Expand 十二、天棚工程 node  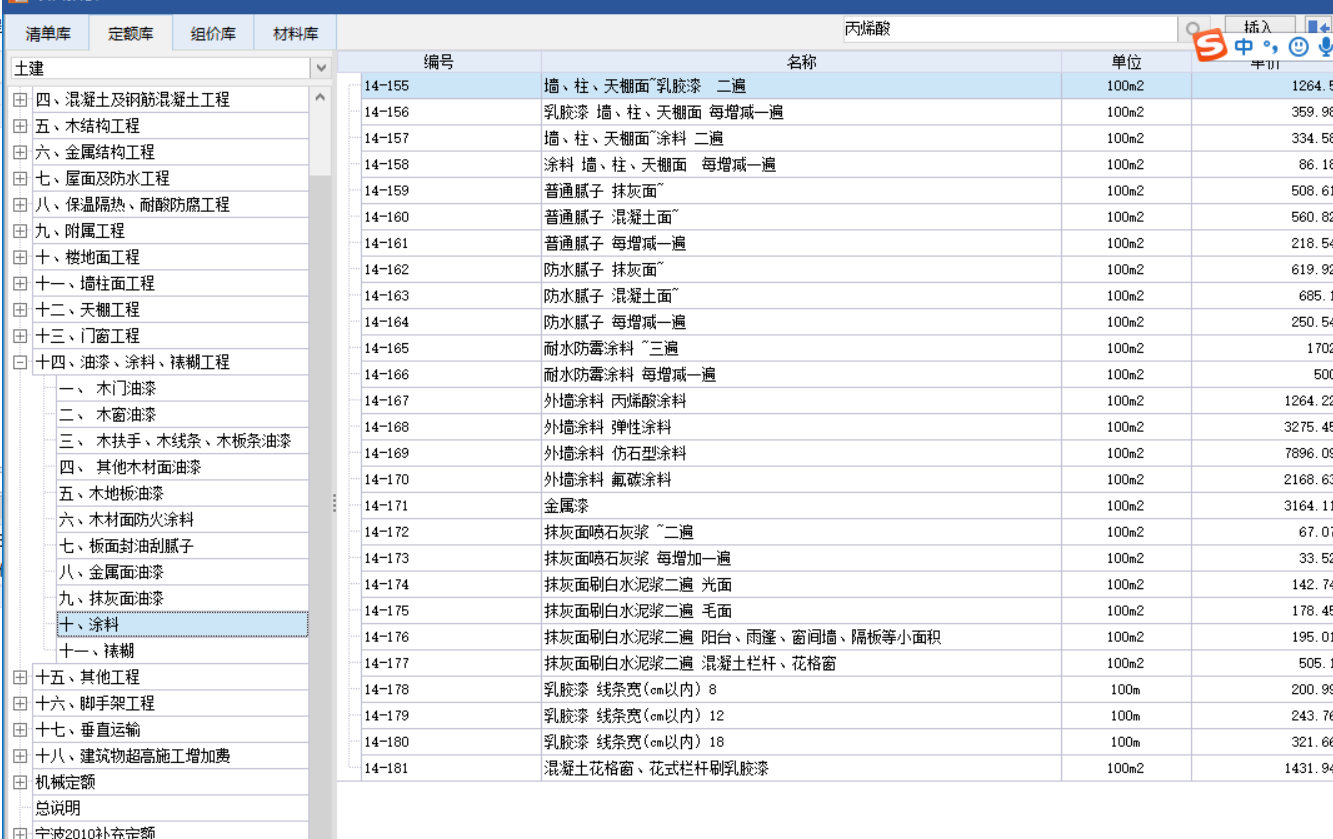(x=20, y=310)
